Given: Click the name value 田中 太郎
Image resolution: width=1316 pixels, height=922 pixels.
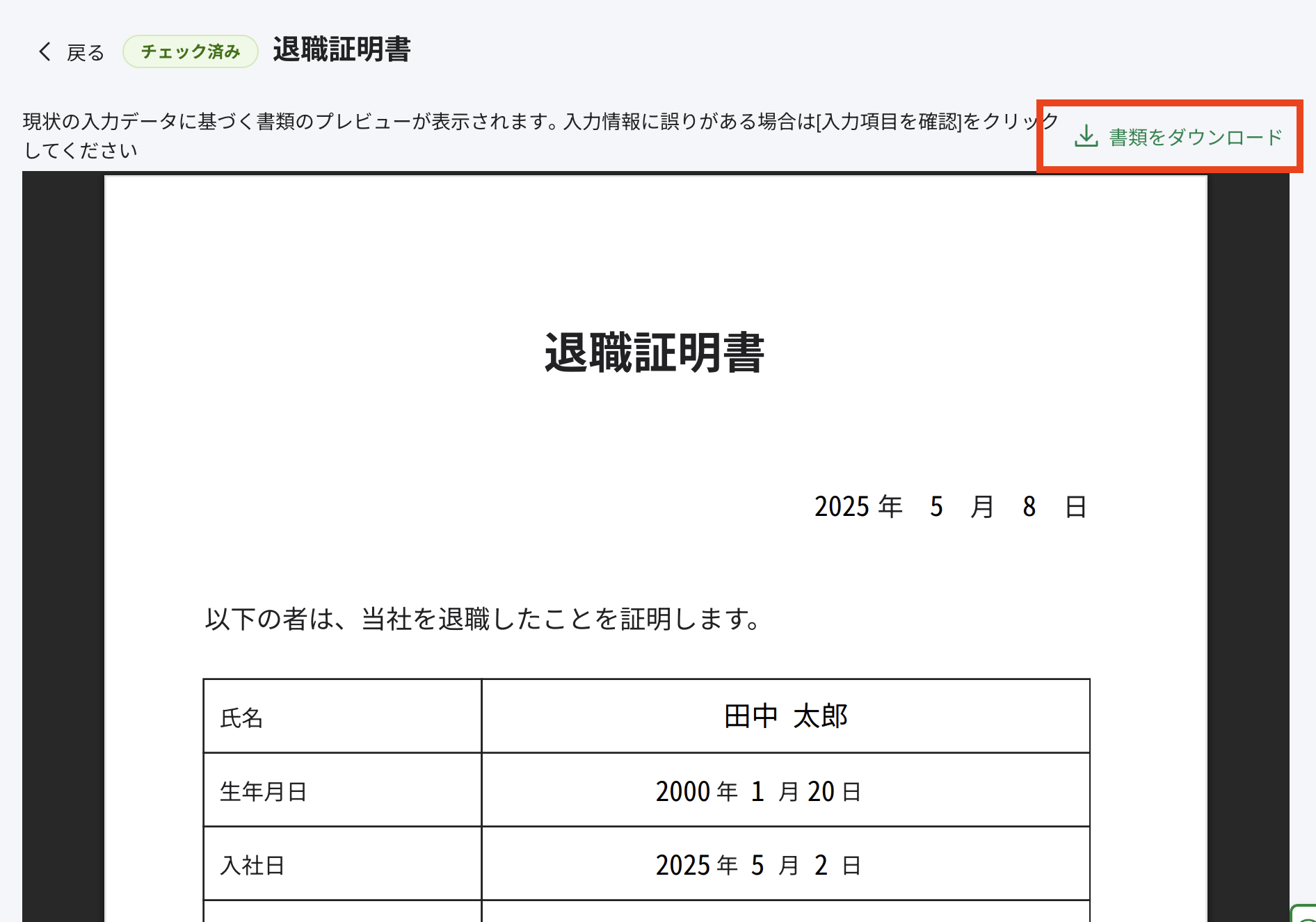Looking at the screenshot, I should click(x=786, y=716).
